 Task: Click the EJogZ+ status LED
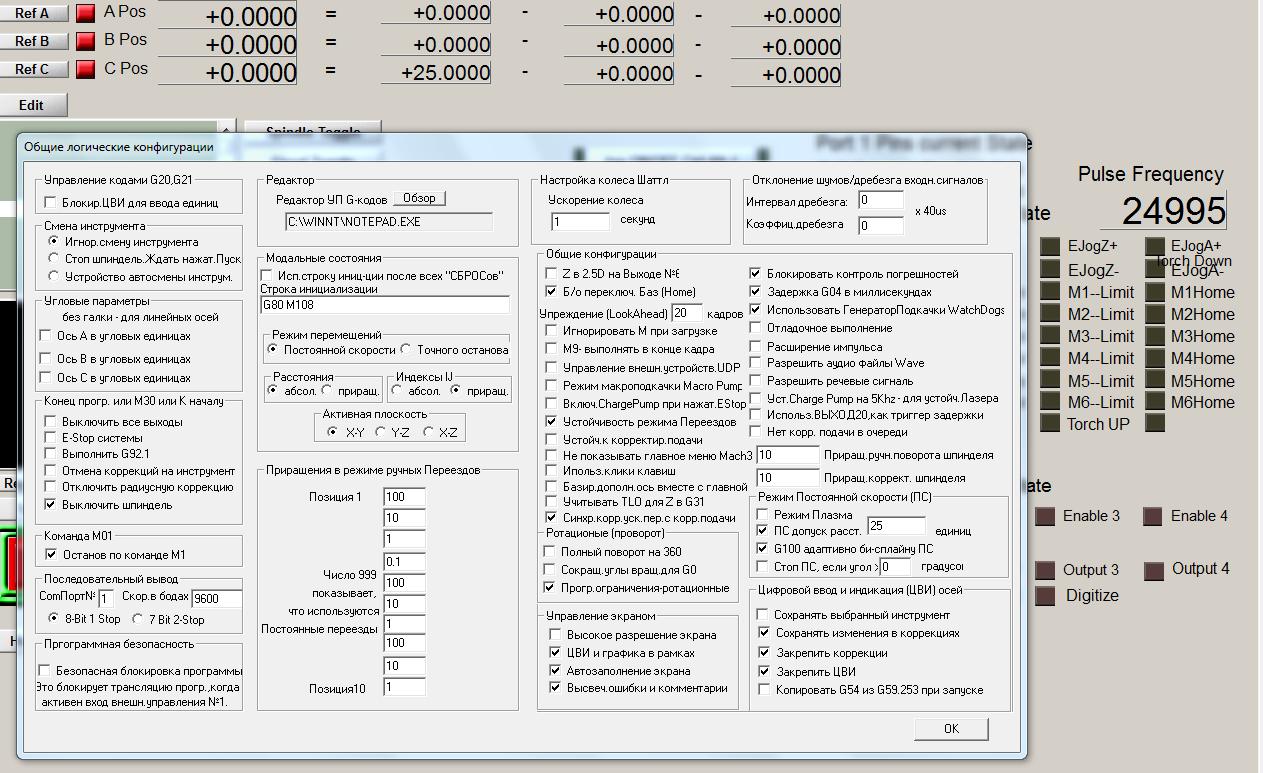coord(1049,246)
